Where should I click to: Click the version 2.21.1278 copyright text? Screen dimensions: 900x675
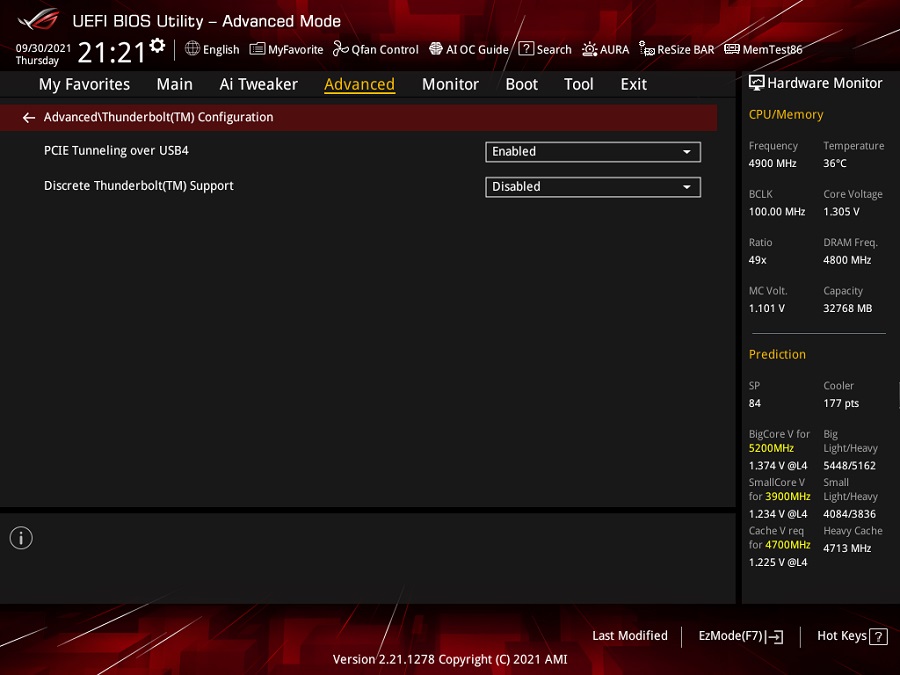click(x=450, y=660)
